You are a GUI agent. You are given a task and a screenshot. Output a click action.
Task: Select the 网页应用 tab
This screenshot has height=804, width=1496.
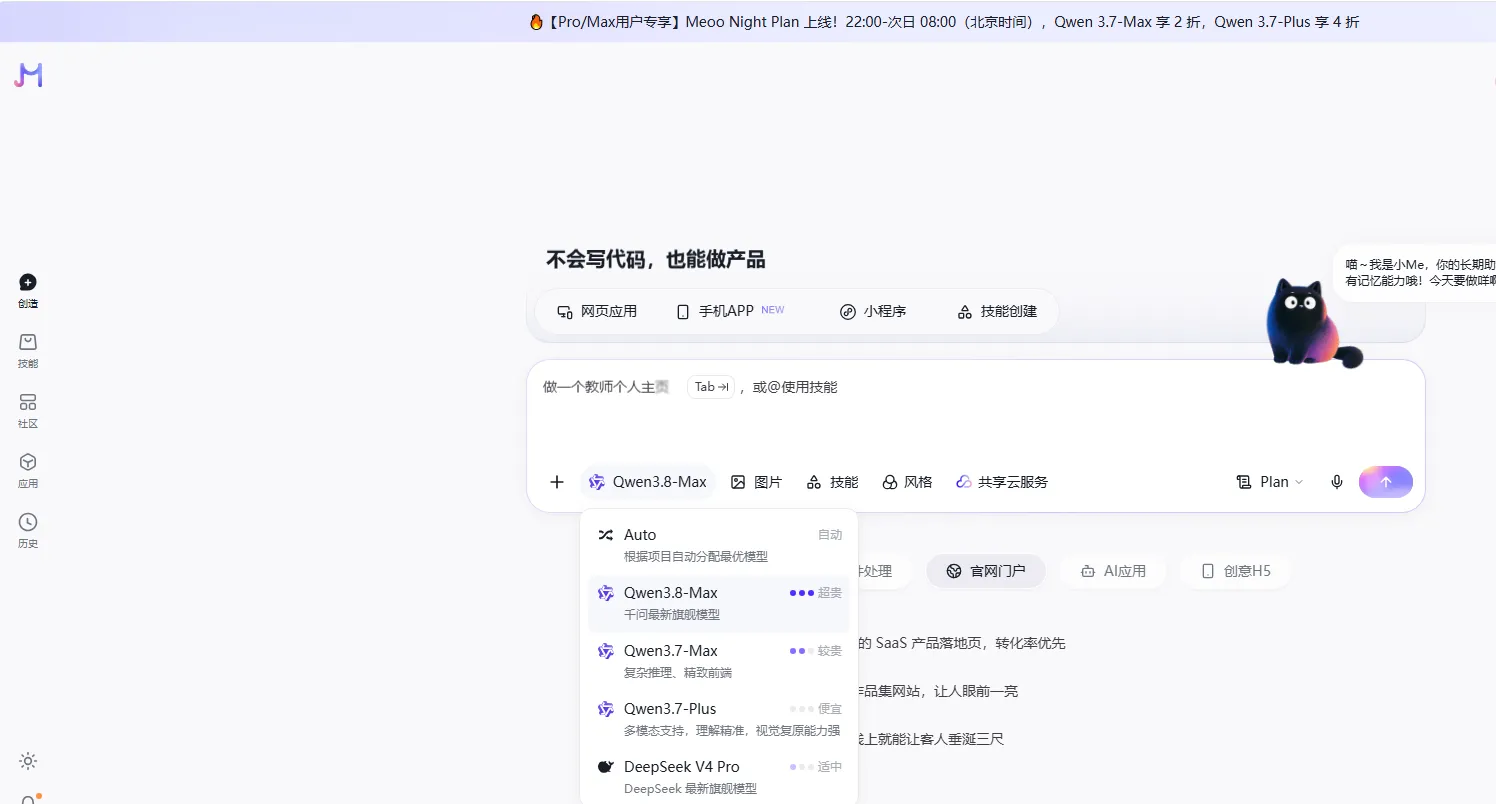click(597, 311)
